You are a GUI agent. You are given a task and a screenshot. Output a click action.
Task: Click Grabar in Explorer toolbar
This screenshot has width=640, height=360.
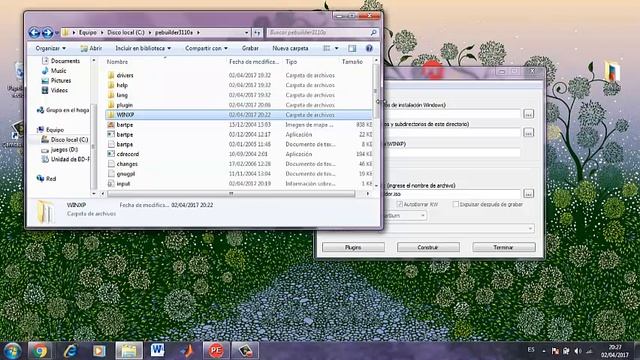pos(250,48)
